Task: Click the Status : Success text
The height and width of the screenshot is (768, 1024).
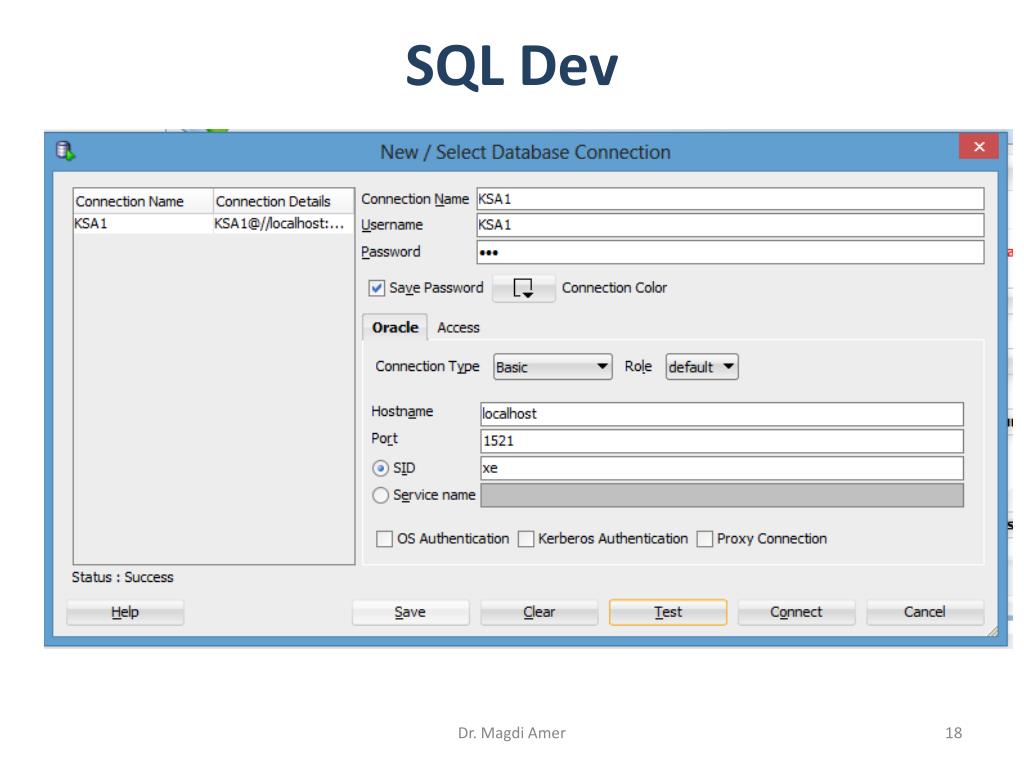Action: [123, 577]
